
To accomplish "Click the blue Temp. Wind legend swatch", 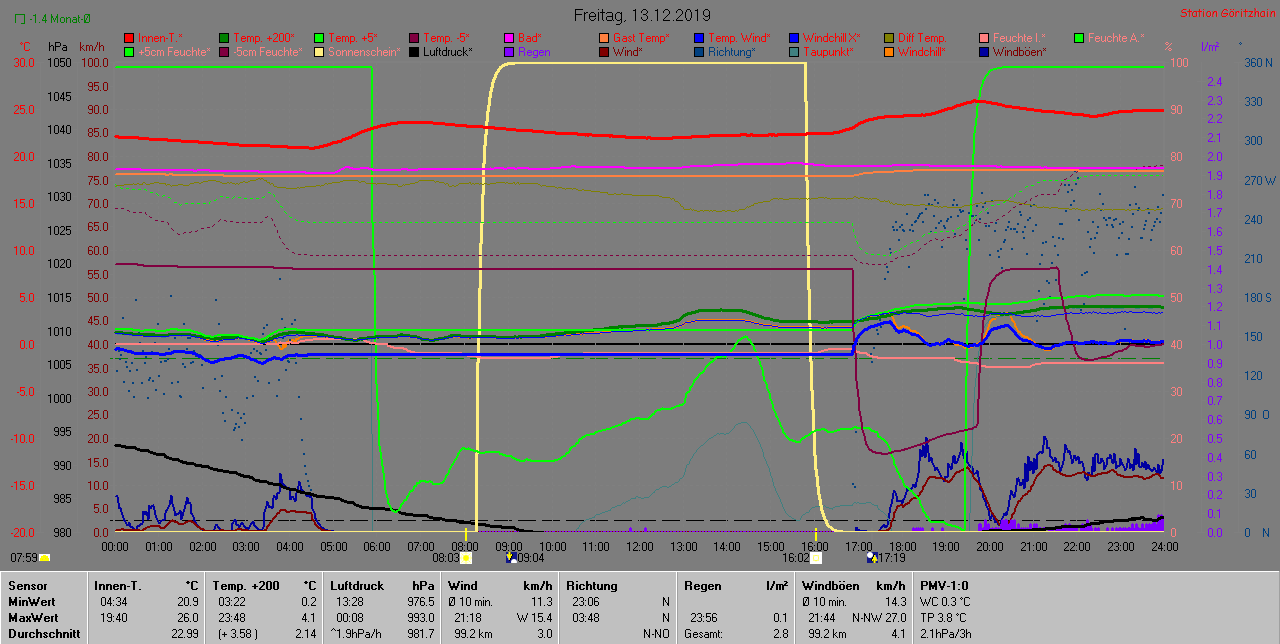I will click(699, 38).
